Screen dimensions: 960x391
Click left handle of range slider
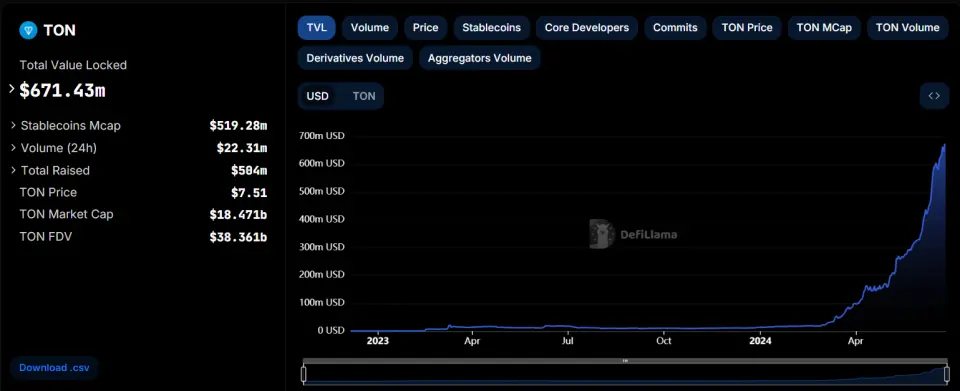pyautogui.click(x=303, y=374)
